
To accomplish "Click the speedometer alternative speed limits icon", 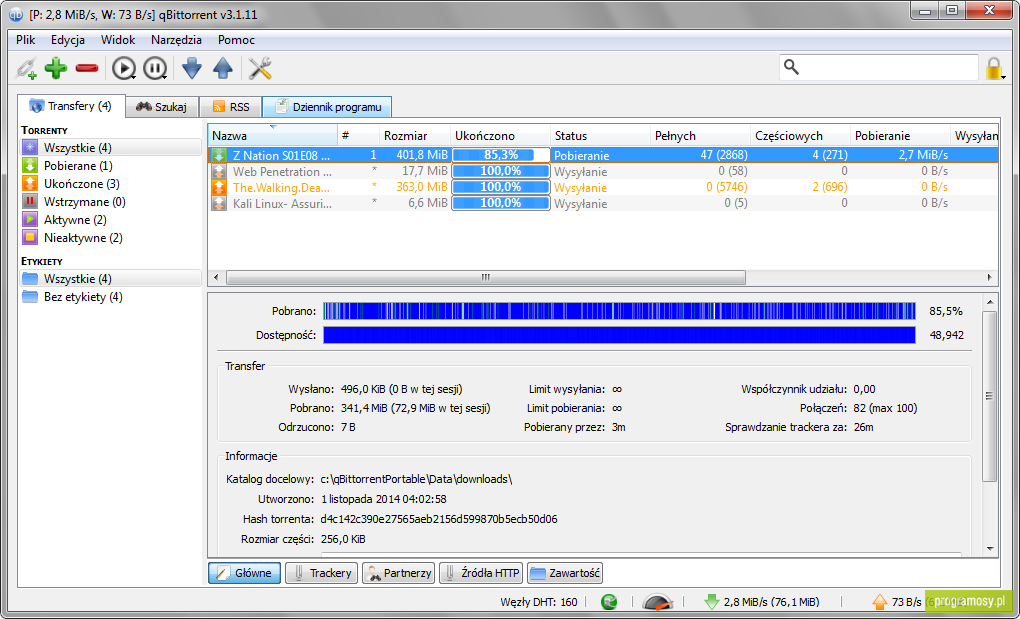I will coord(658,602).
